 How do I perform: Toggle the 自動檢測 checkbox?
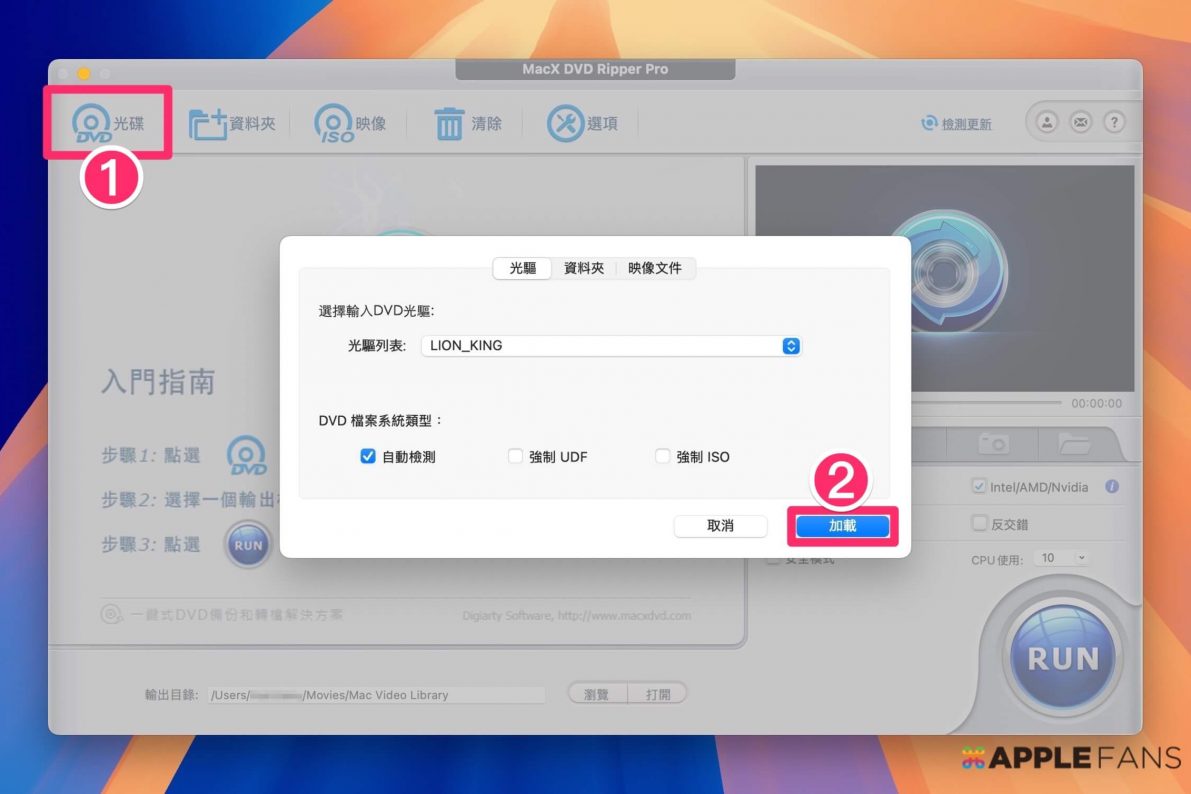point(367,457)
